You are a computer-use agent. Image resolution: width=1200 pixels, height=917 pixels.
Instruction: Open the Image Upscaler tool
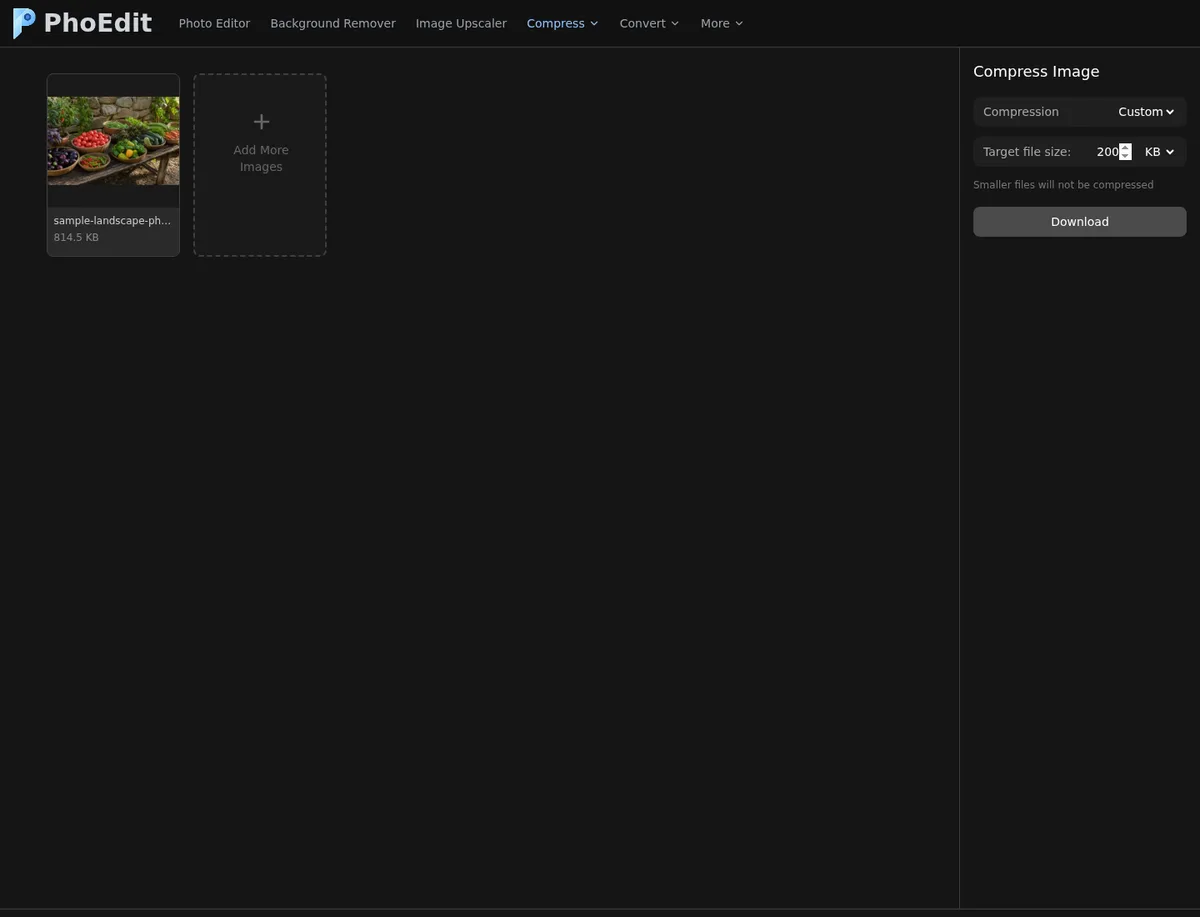pos(461,23)
